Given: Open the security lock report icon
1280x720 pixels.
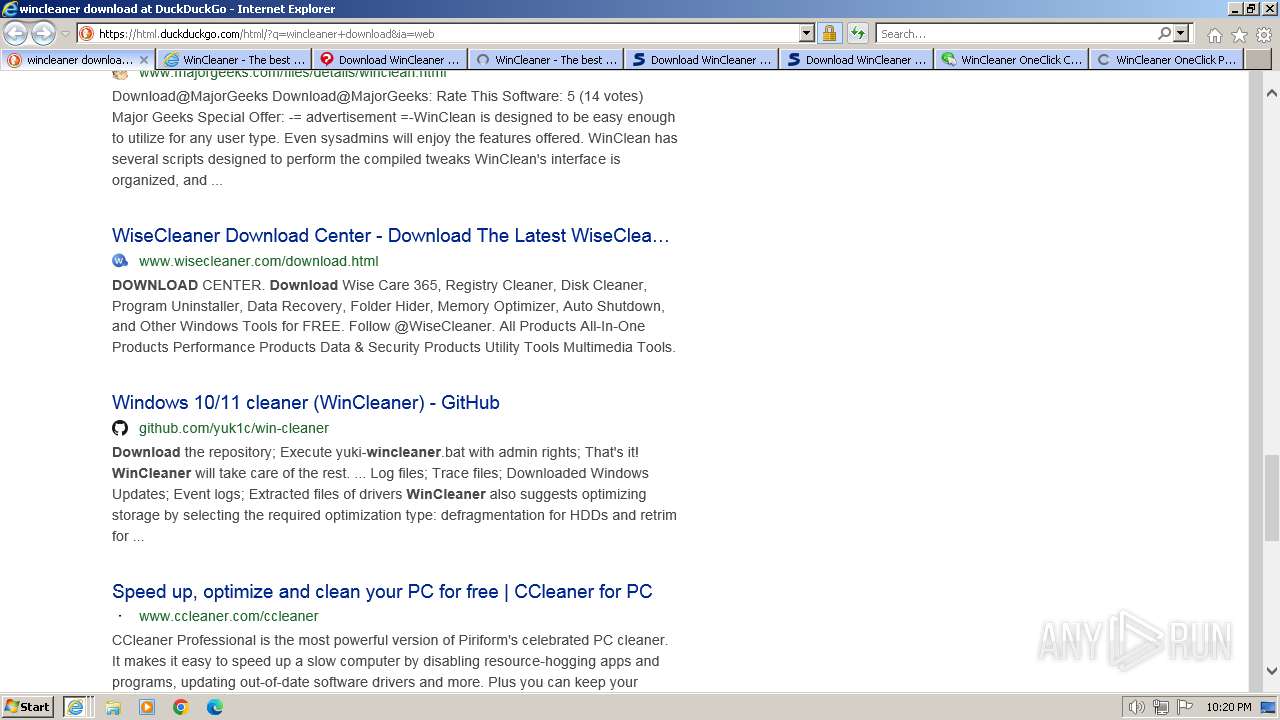Looking at the screenshot, I should (x=830, y=34).
